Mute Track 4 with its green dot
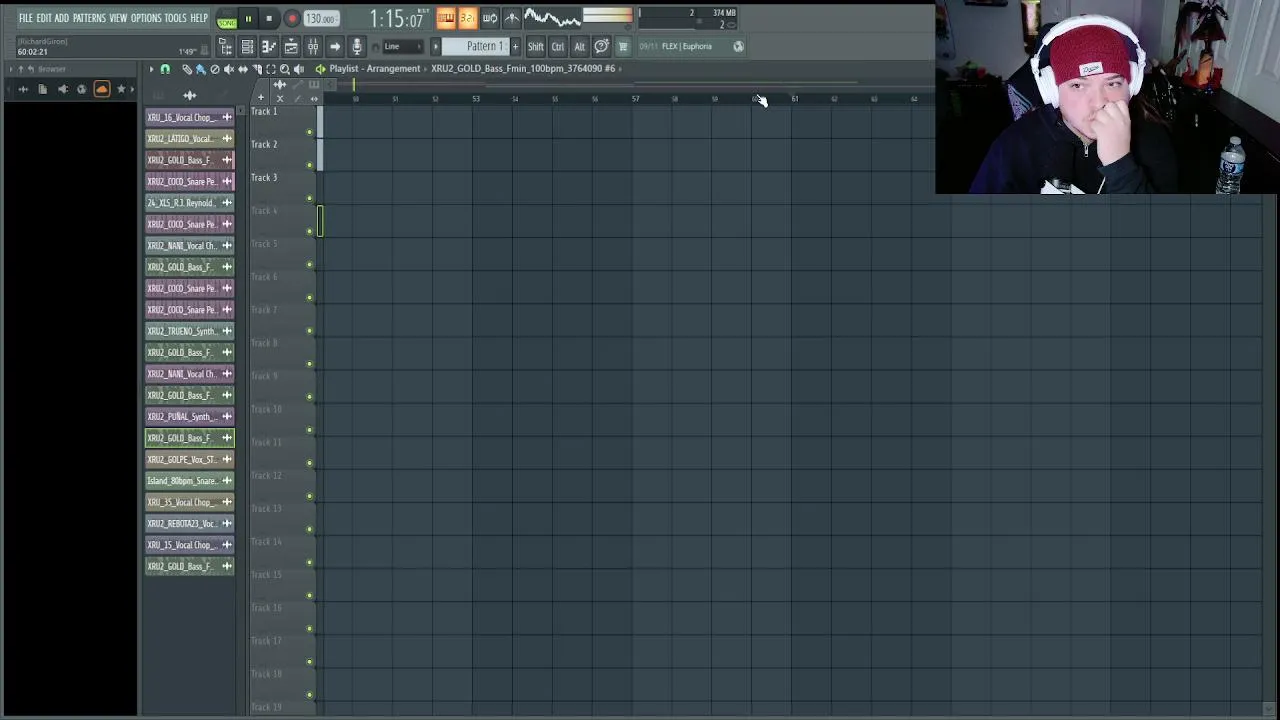The height and width of the screenshot is (720, 1280). tap(309, 231)
